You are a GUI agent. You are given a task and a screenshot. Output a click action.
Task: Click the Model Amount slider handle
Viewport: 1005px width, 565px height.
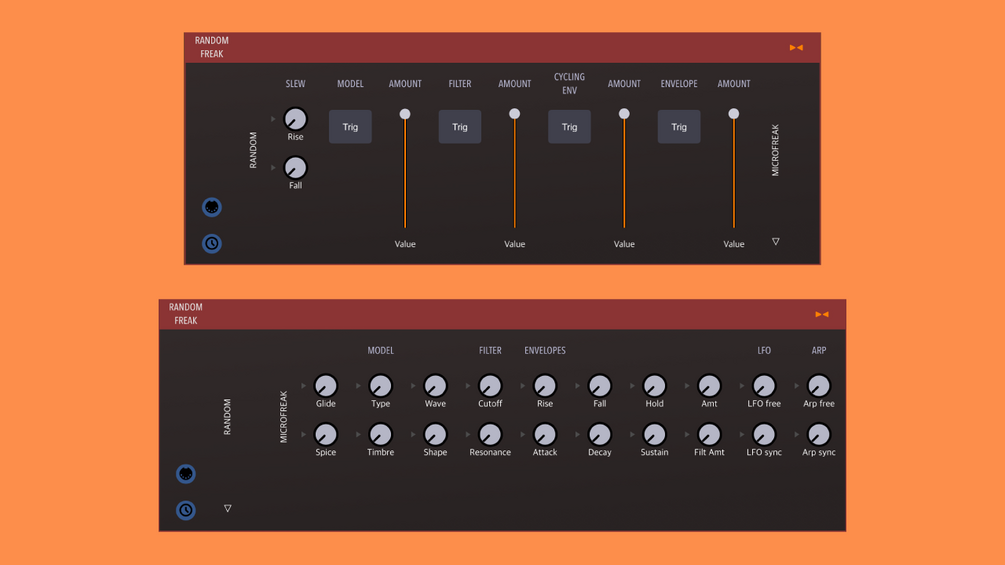click(x=405, y=114)
